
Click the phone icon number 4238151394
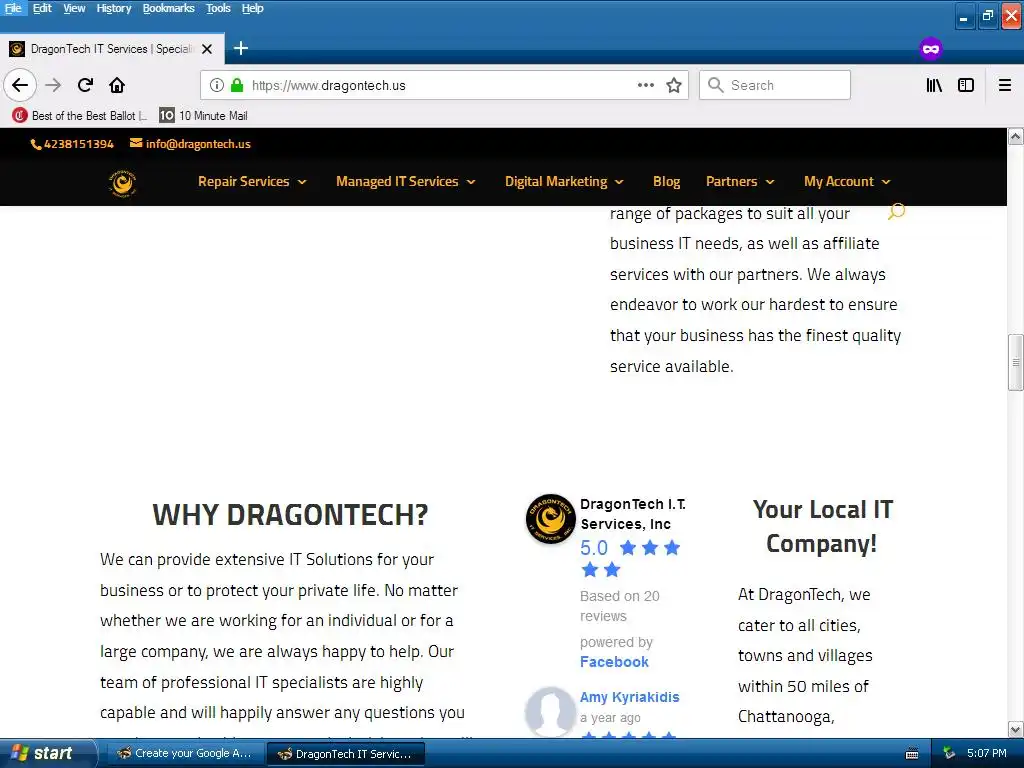click(72, 144)
